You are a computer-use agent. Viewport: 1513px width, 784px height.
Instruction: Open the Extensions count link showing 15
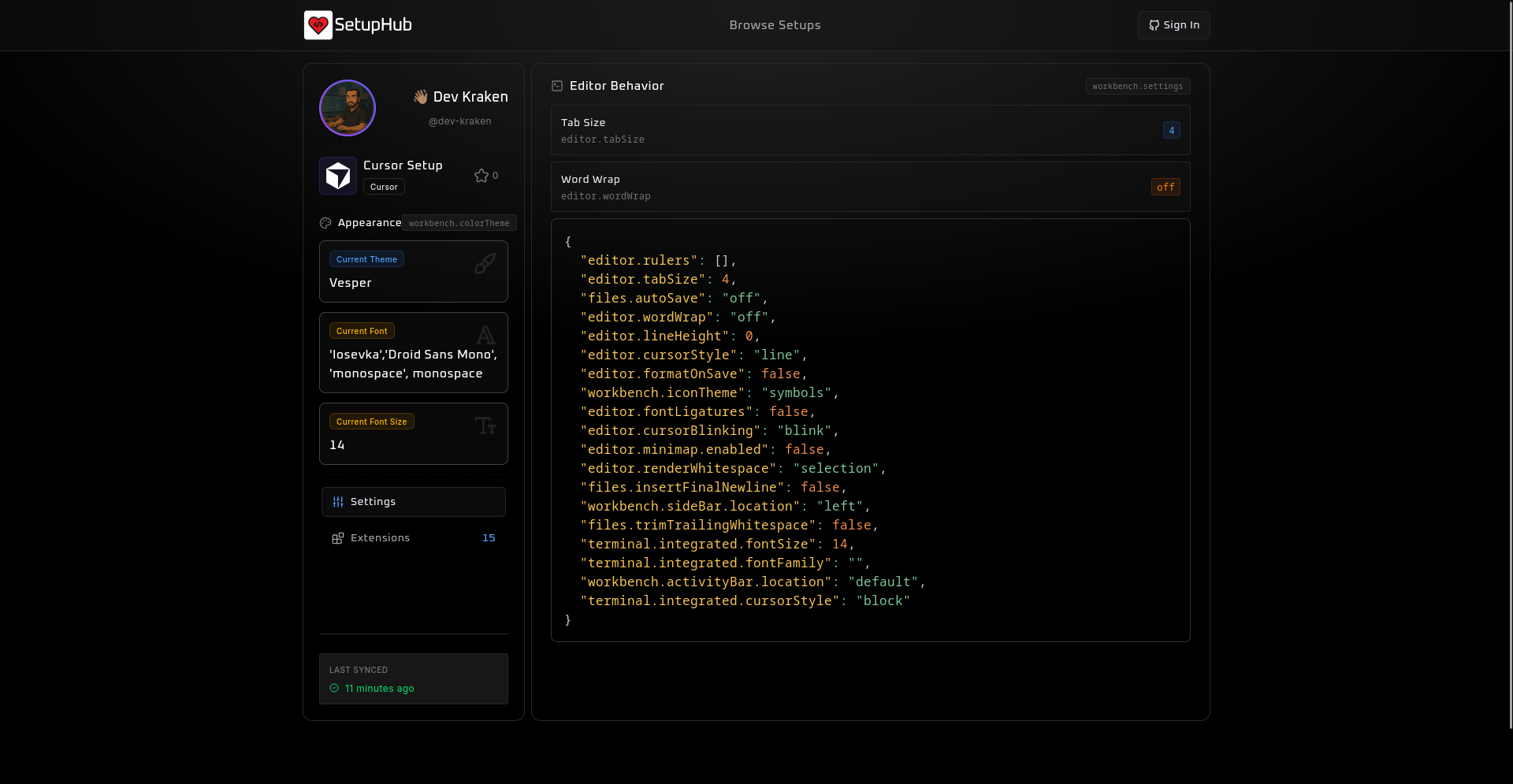(488, 538)
